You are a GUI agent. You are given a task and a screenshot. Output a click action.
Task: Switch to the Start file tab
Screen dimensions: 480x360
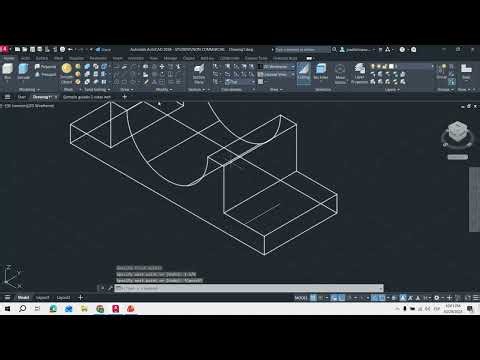[x=21, y=97]
